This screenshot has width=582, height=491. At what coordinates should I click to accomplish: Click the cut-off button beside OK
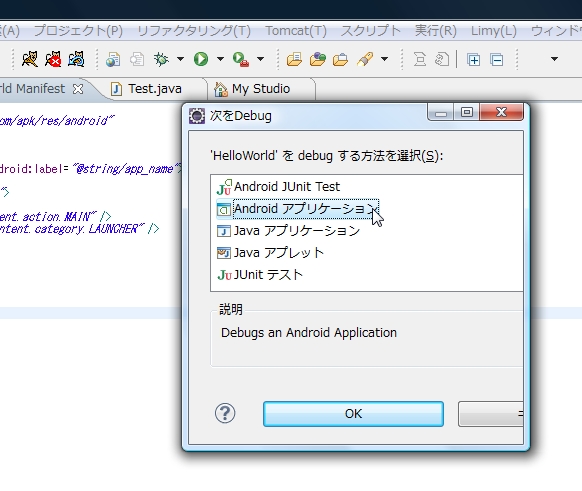coord(491,414)
